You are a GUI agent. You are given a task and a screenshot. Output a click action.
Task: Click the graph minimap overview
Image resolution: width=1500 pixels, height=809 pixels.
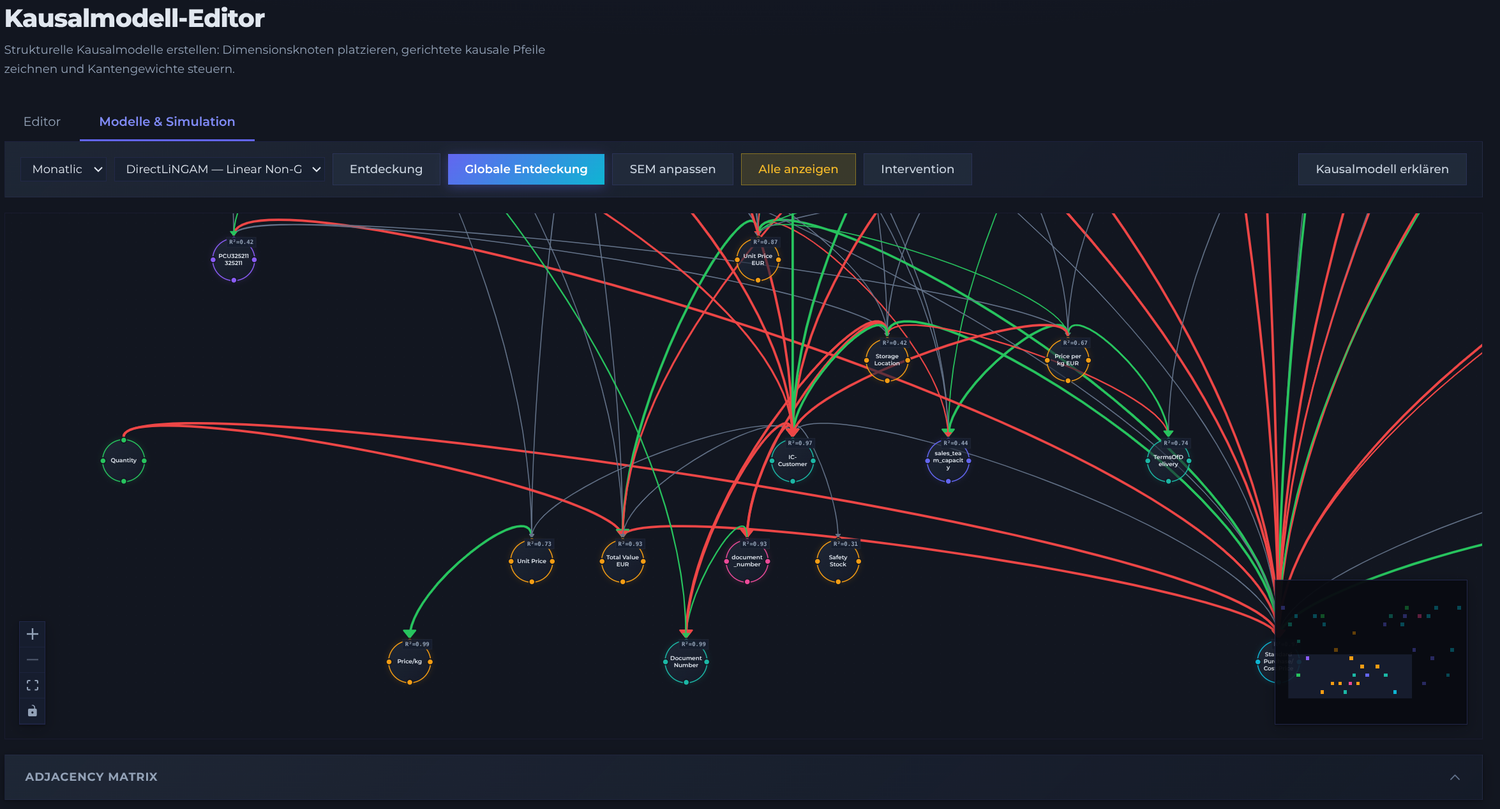(1371, 651)
